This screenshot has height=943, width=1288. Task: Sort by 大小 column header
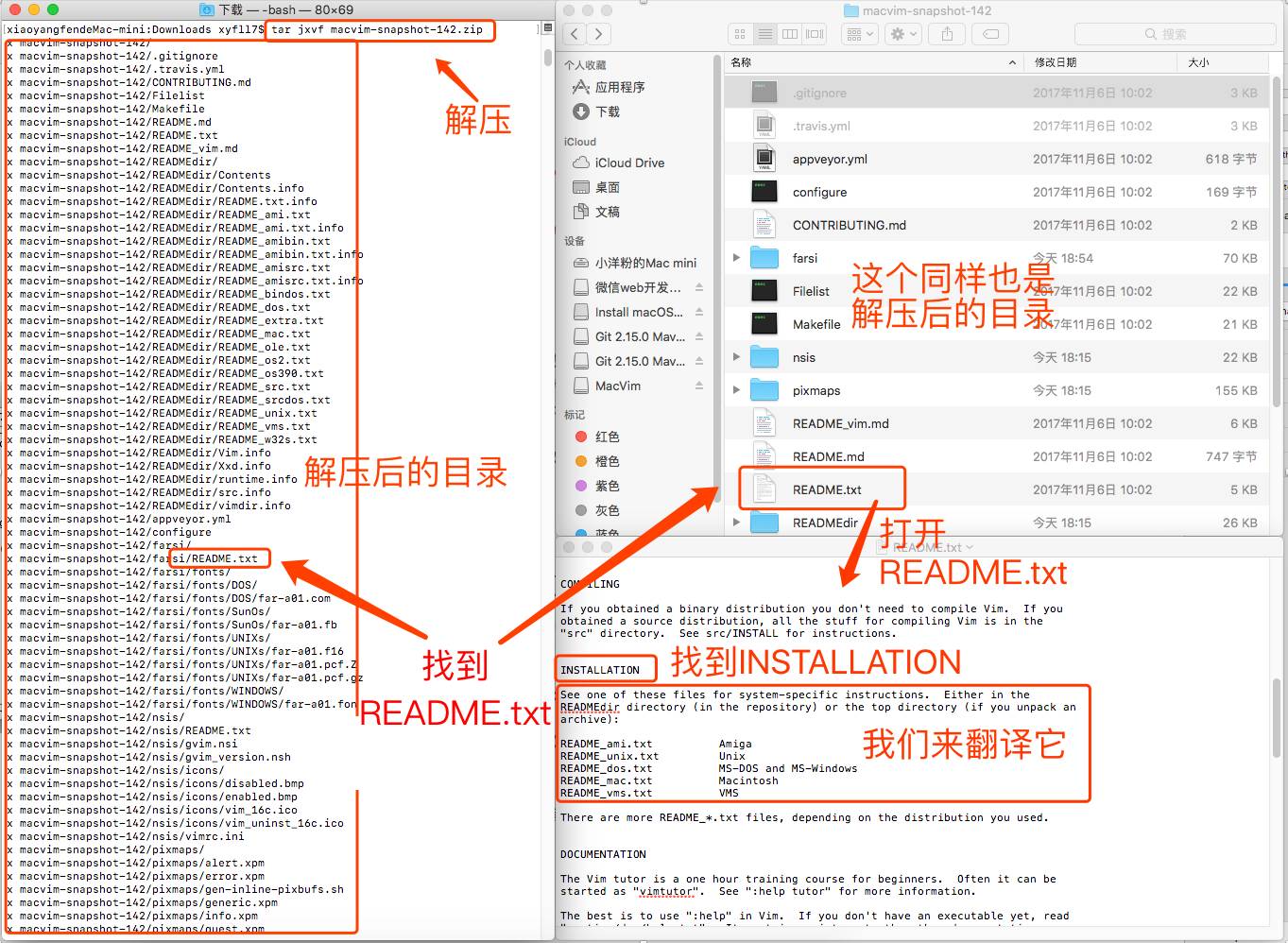pyautogui.click(x=1221, y=62)
